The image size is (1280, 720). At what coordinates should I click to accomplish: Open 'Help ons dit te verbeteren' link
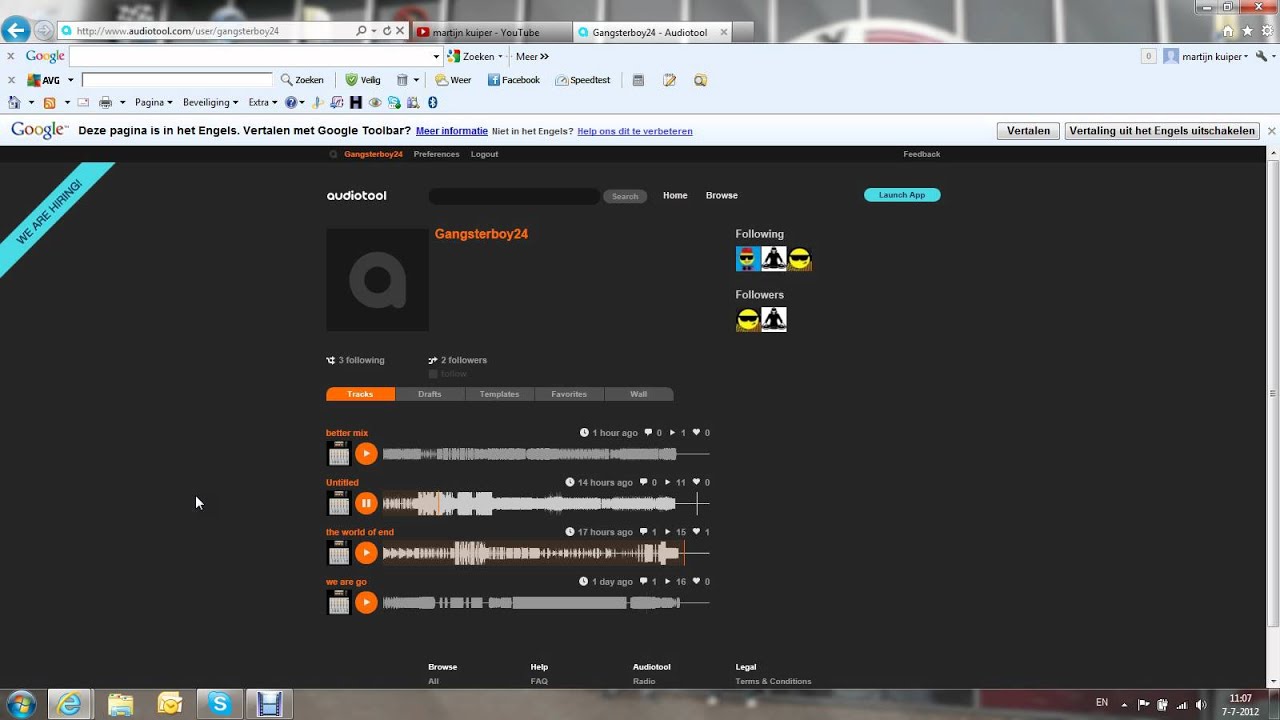coord(635,131)
